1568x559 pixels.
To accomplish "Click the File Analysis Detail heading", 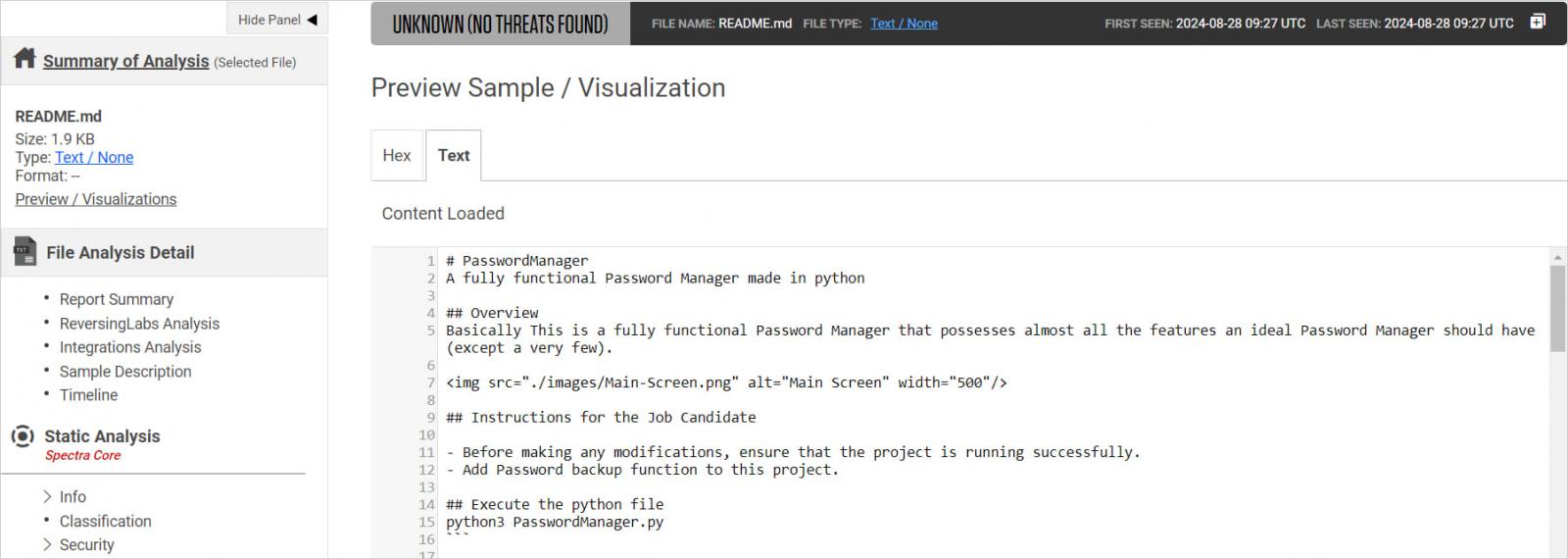I will 121,253.
